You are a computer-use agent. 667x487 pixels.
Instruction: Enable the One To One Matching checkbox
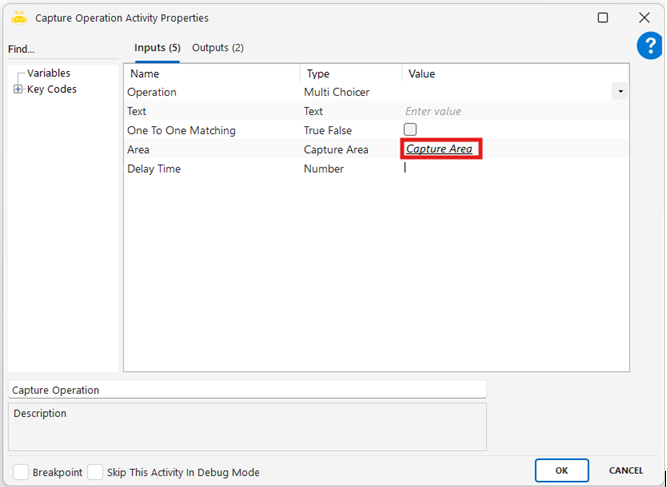point(410,130)
